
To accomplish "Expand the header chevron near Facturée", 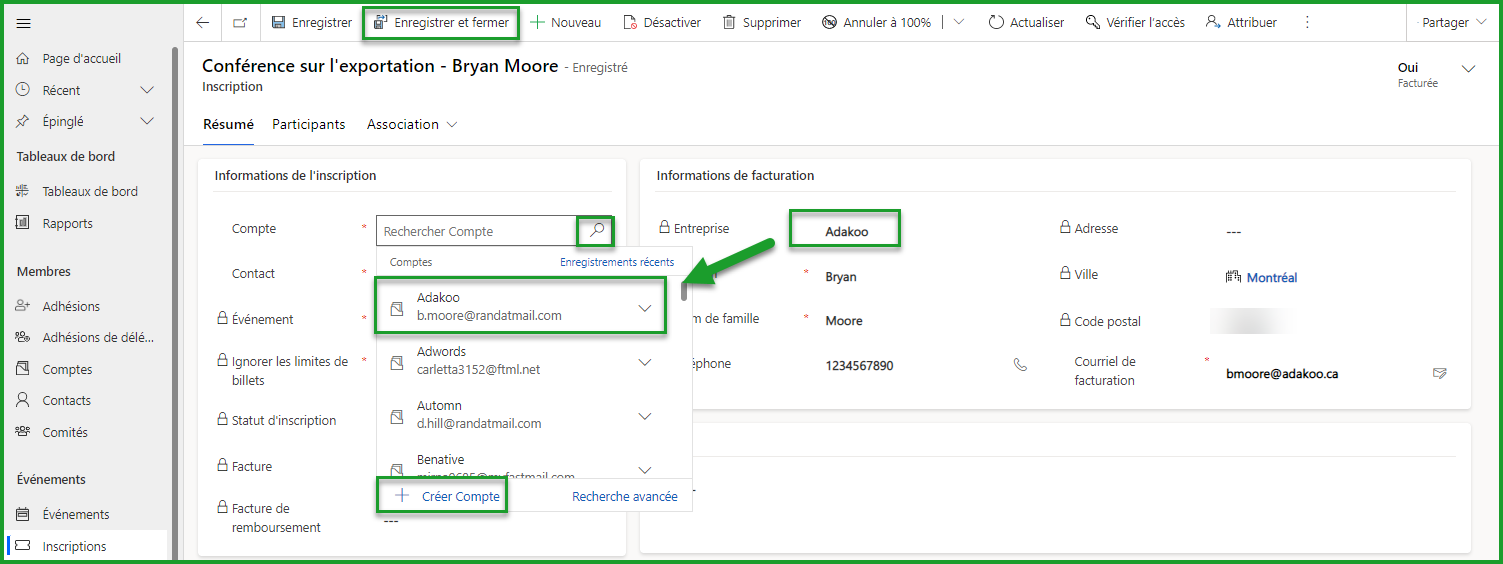I will (1468, 69).
